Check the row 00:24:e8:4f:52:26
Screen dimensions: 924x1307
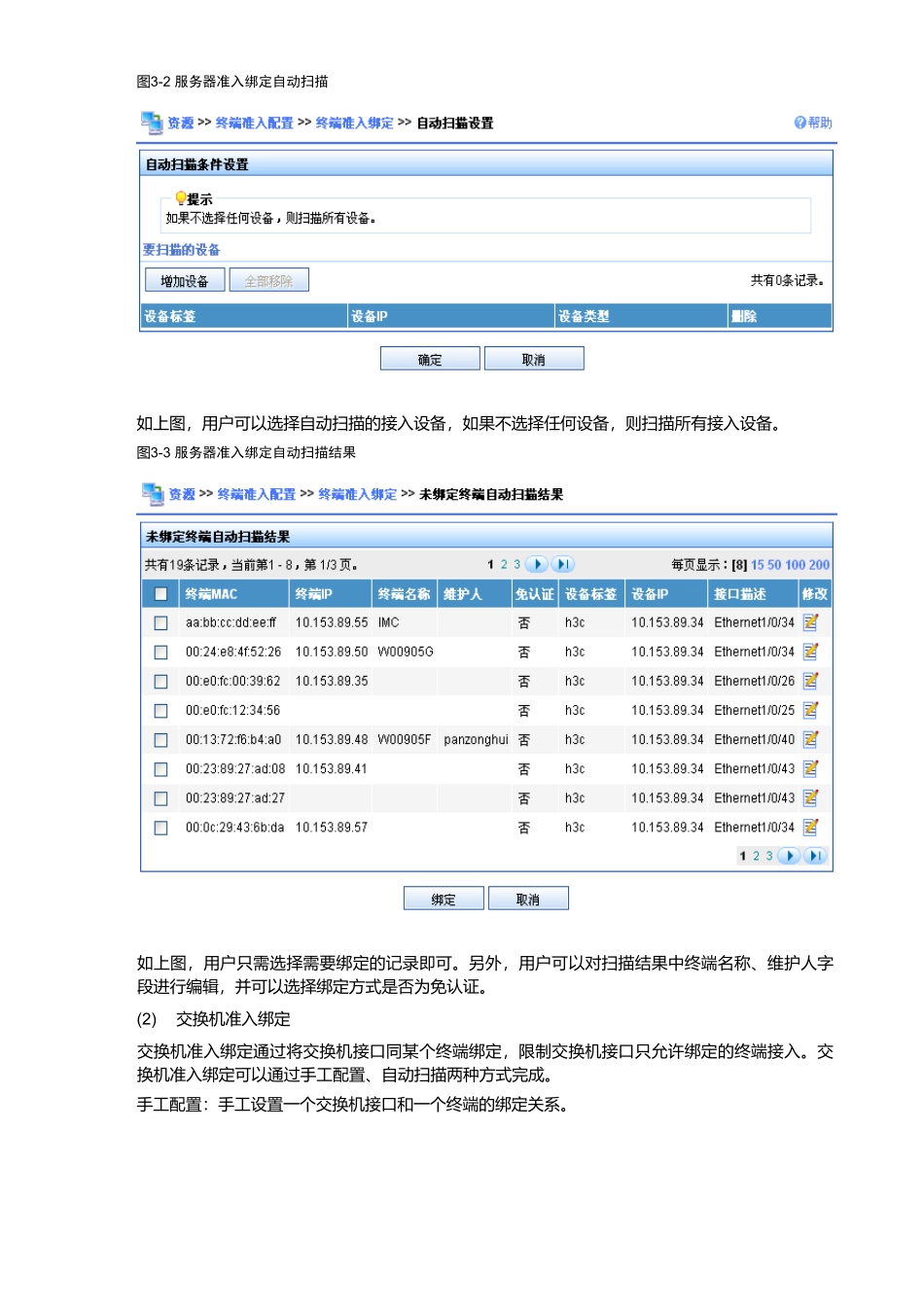(x=160, y=653)
